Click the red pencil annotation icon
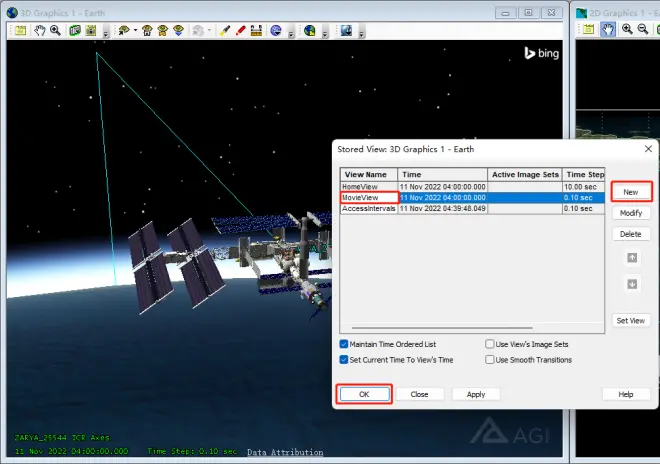 coord(240,30)
